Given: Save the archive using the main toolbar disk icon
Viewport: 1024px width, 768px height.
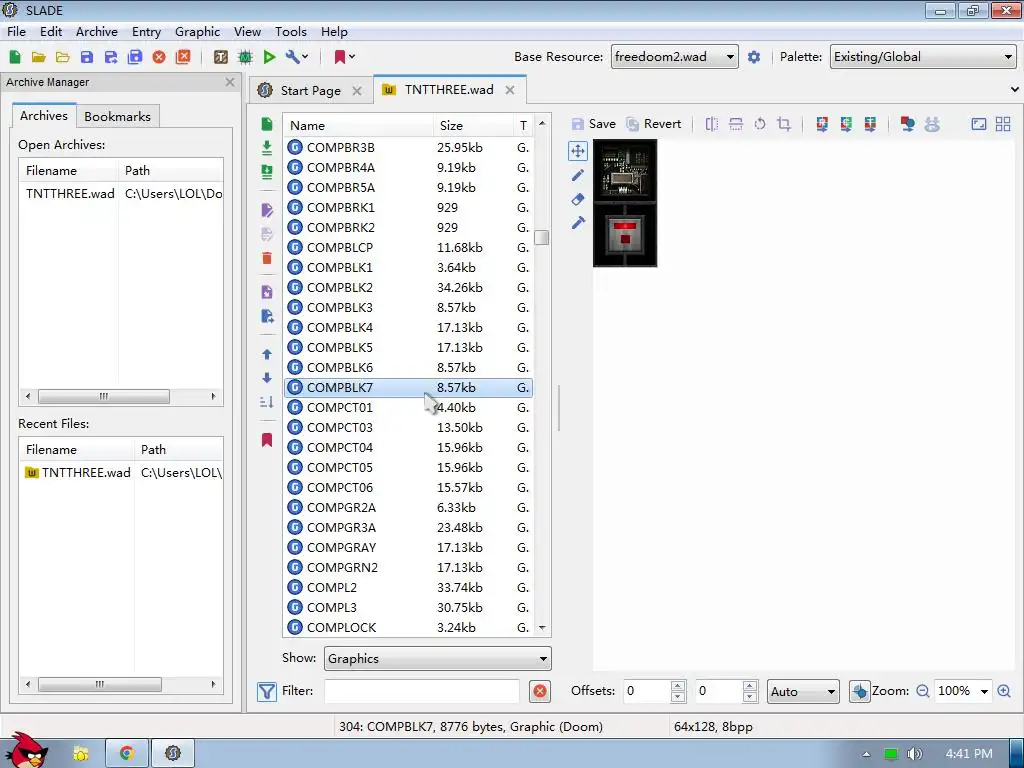Looking at the screenshot, I should pos(87,57).
